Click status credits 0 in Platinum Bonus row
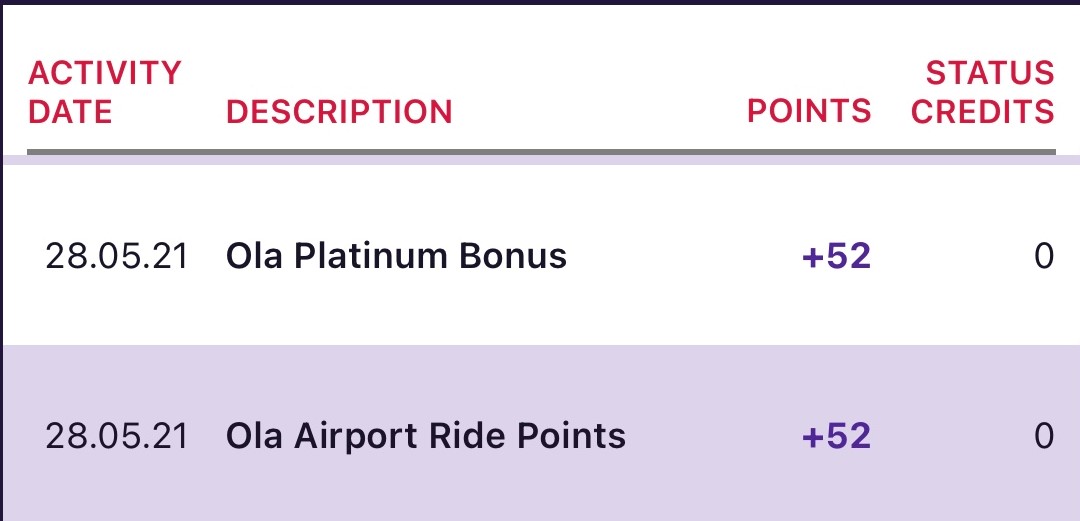 1044,256
